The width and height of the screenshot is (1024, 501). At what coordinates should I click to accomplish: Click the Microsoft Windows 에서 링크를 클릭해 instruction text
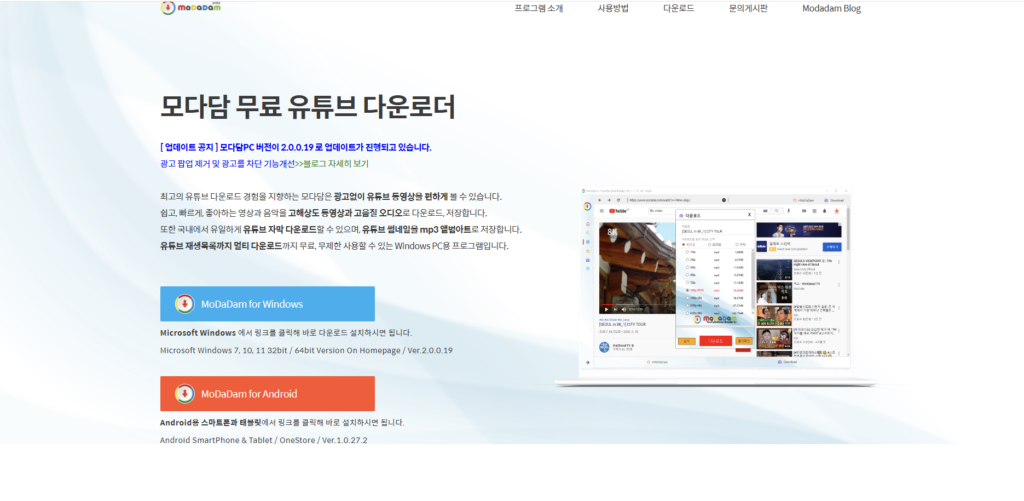(x=286, y=332)
